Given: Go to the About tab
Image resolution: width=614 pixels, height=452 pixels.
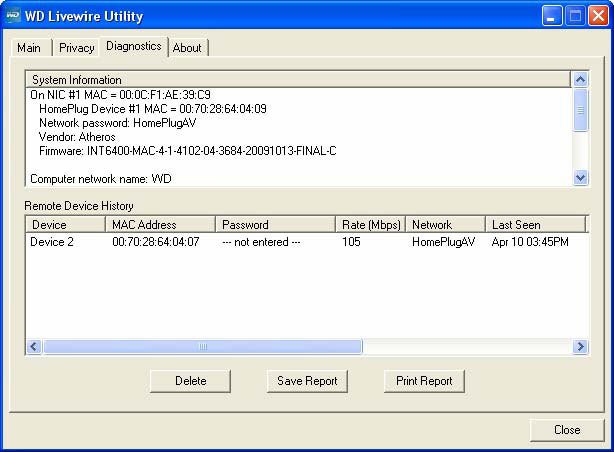Looking at the screenshot, I should [x=187, y=48].
